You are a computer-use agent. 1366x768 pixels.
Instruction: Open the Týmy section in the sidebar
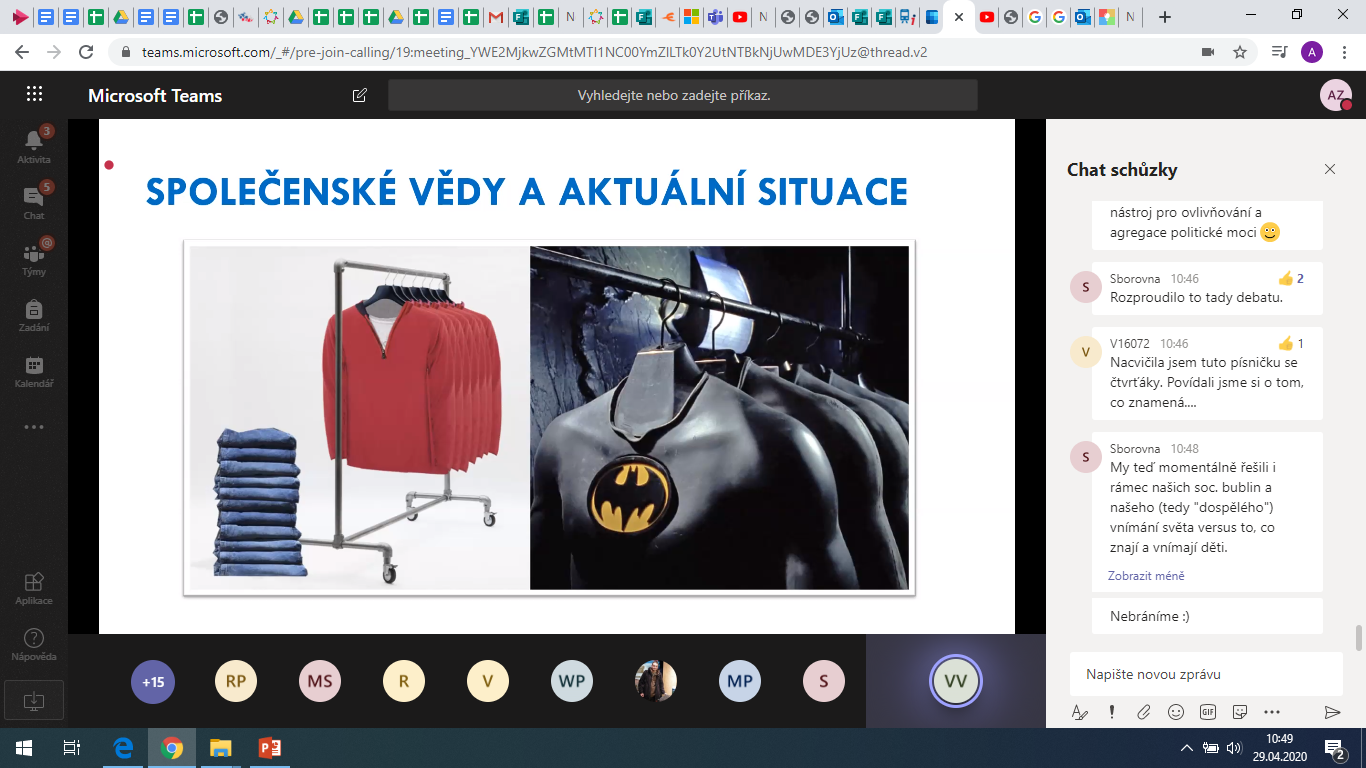34,258
